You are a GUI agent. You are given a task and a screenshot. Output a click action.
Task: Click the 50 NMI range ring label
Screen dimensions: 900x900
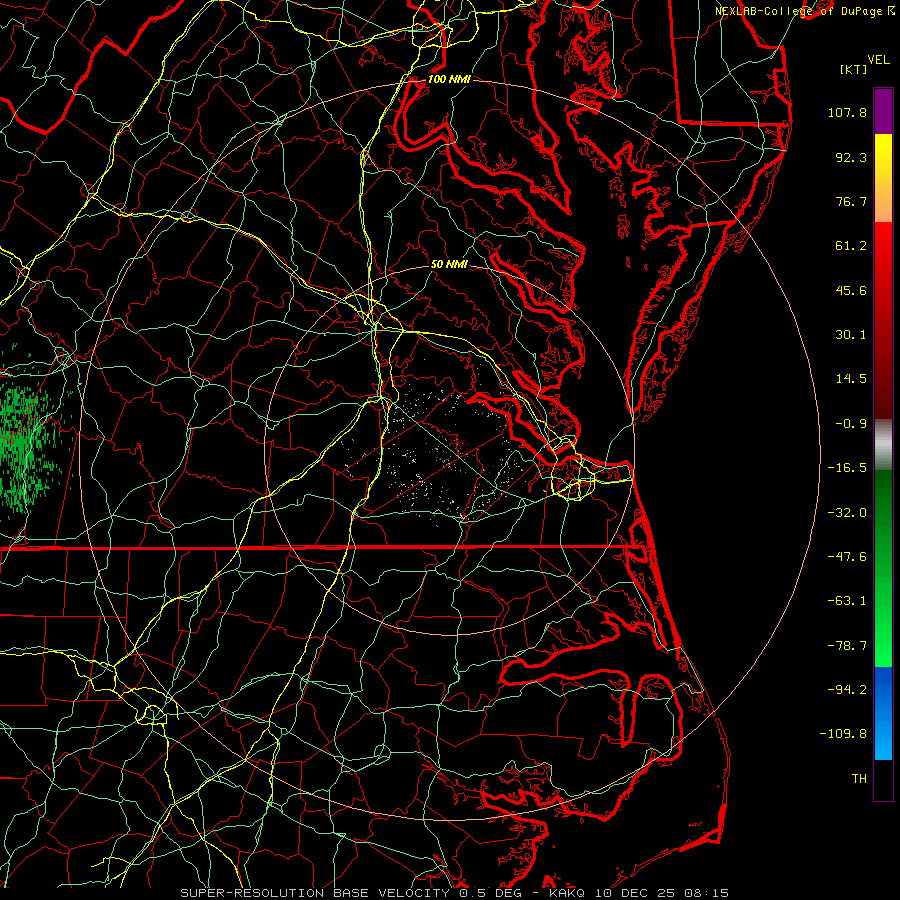tap(449, 265)
